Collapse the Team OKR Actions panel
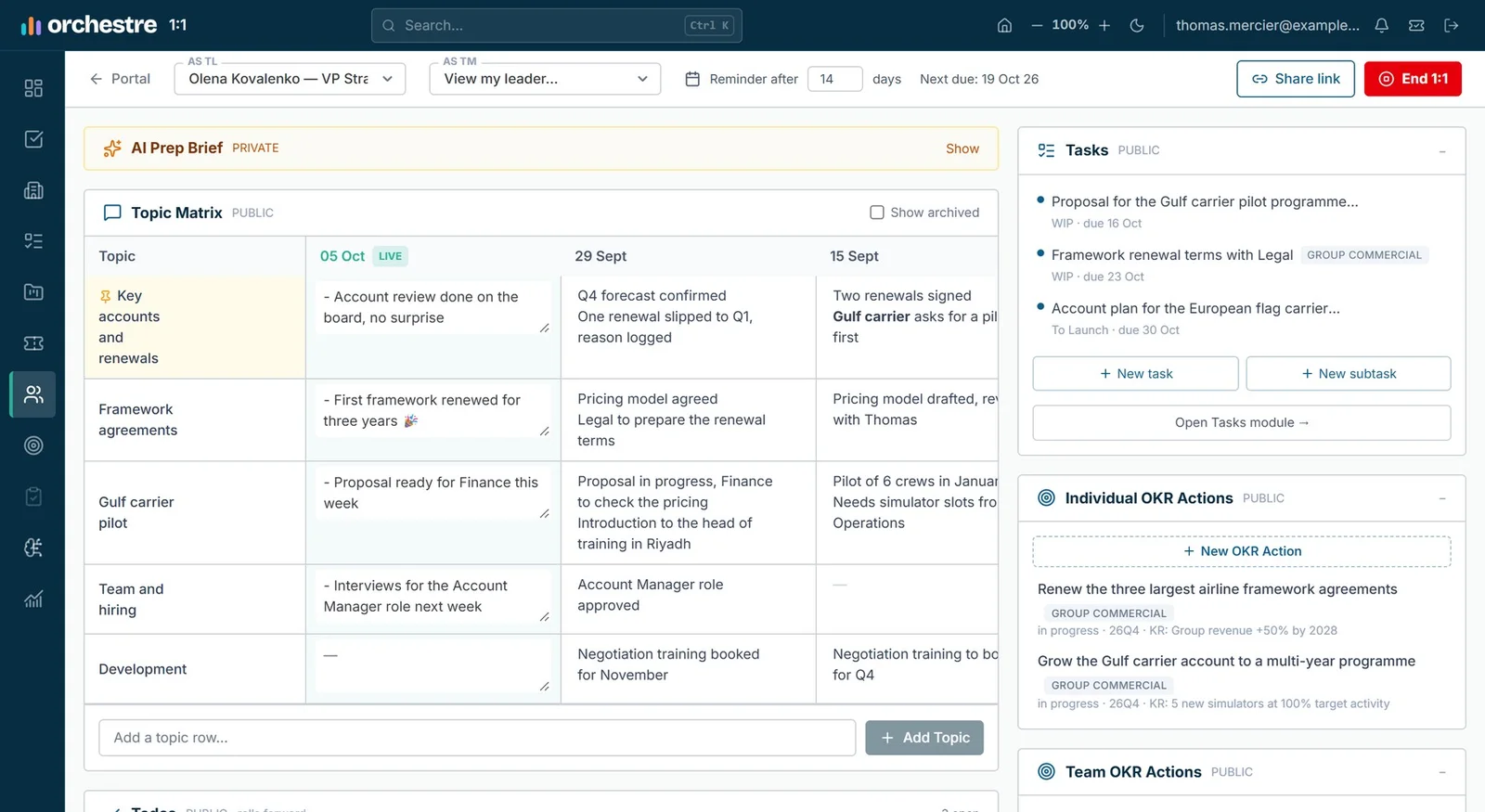Image resolution: width=1485 pixels, height=812 pixels. tap(1442, 772)
